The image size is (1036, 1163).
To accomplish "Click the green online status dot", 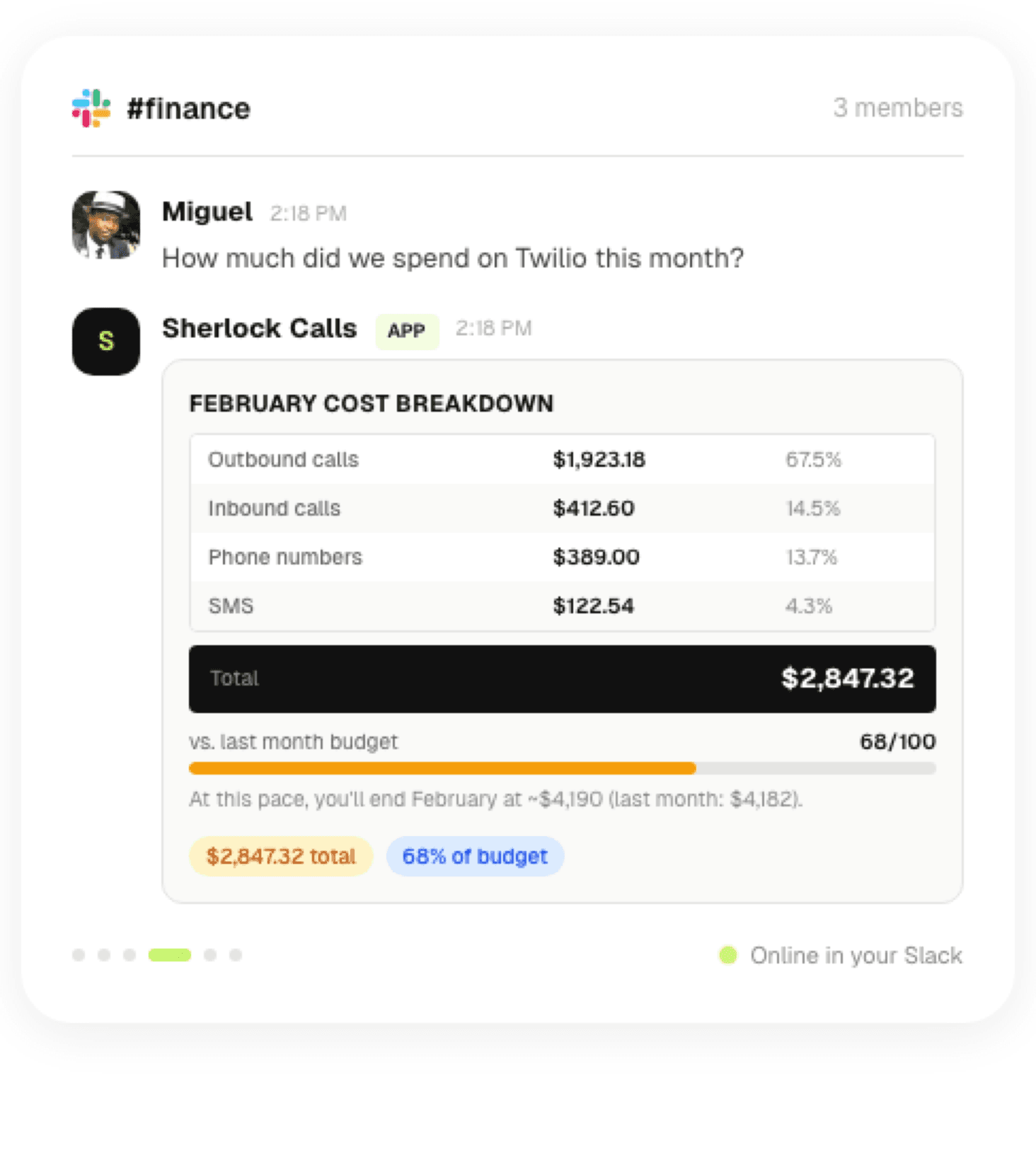I will (x=727, y=955).
